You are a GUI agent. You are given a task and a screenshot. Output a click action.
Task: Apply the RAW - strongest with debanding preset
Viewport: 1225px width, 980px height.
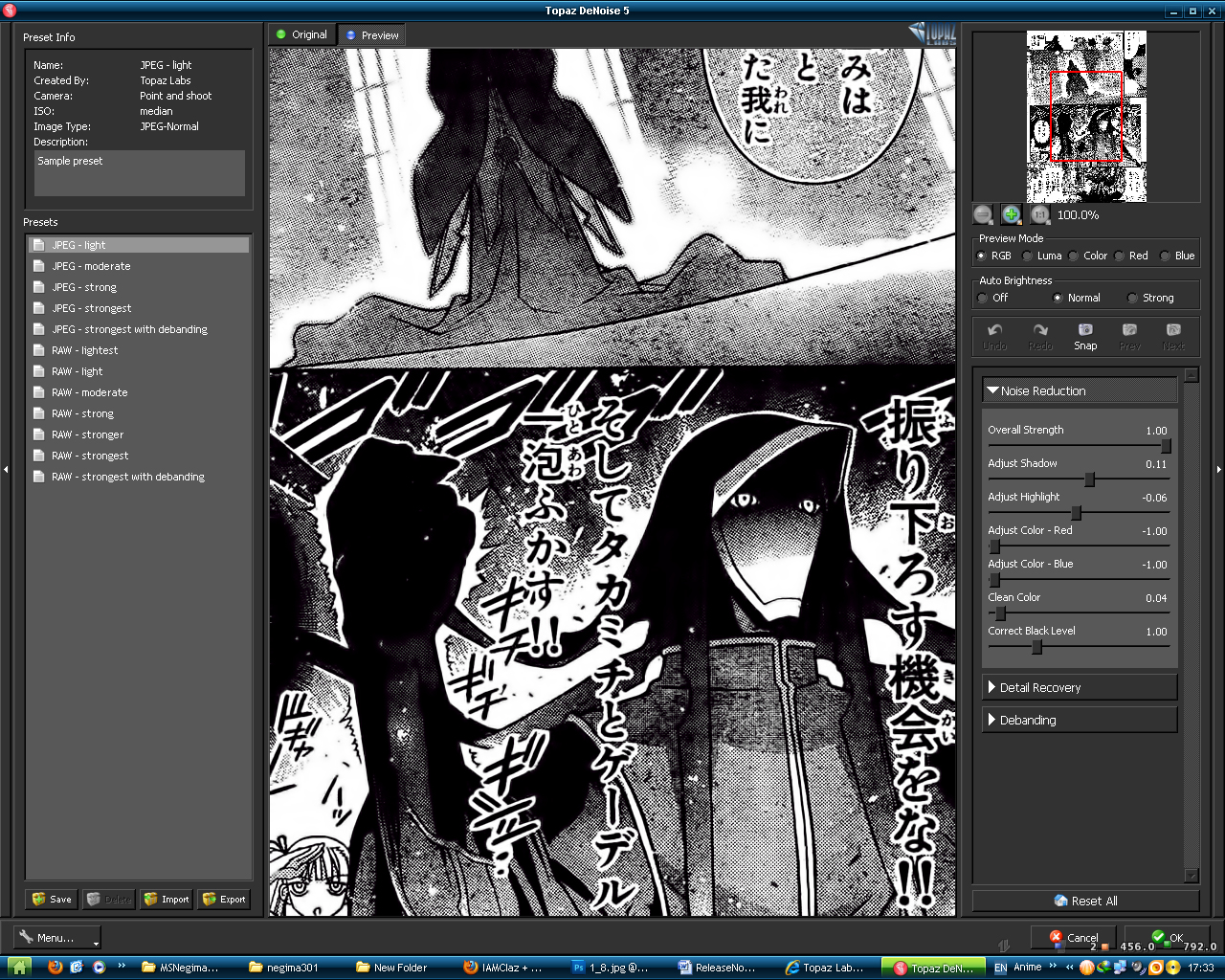[x=139, y=477]
